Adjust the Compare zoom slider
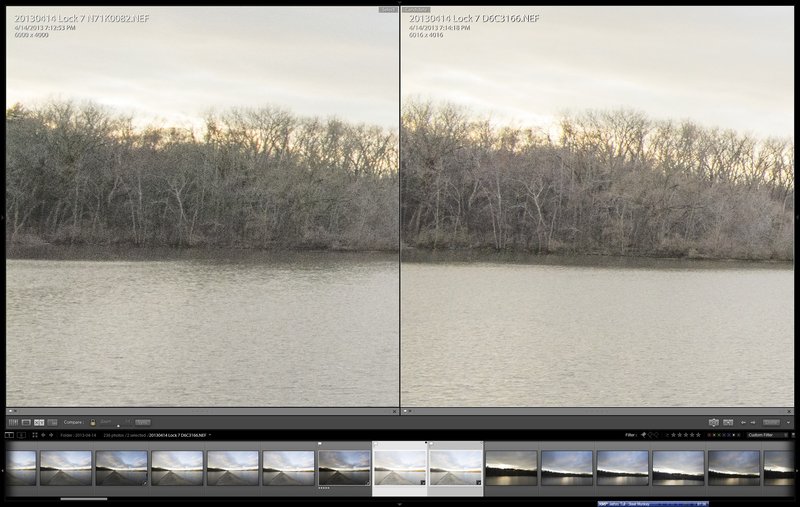 click(118, 425)
